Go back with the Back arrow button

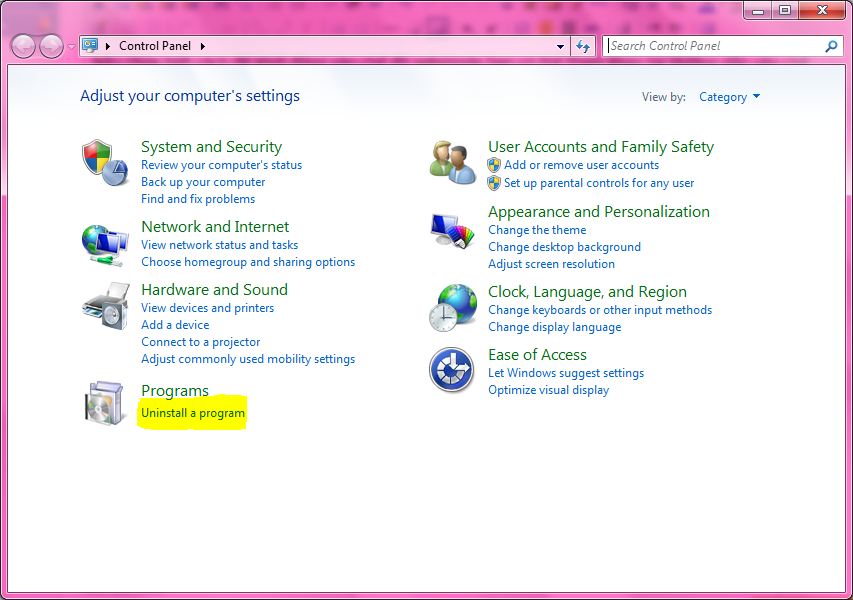23,46
